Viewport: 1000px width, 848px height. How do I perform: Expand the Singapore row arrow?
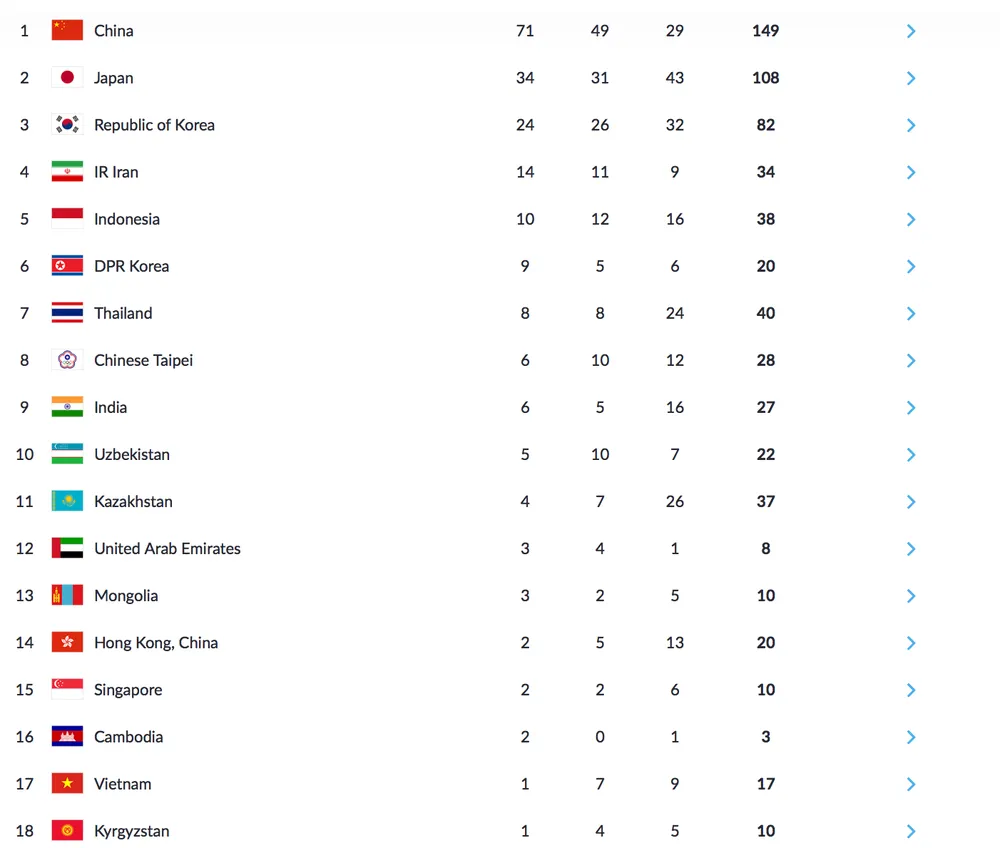[911, 690]
